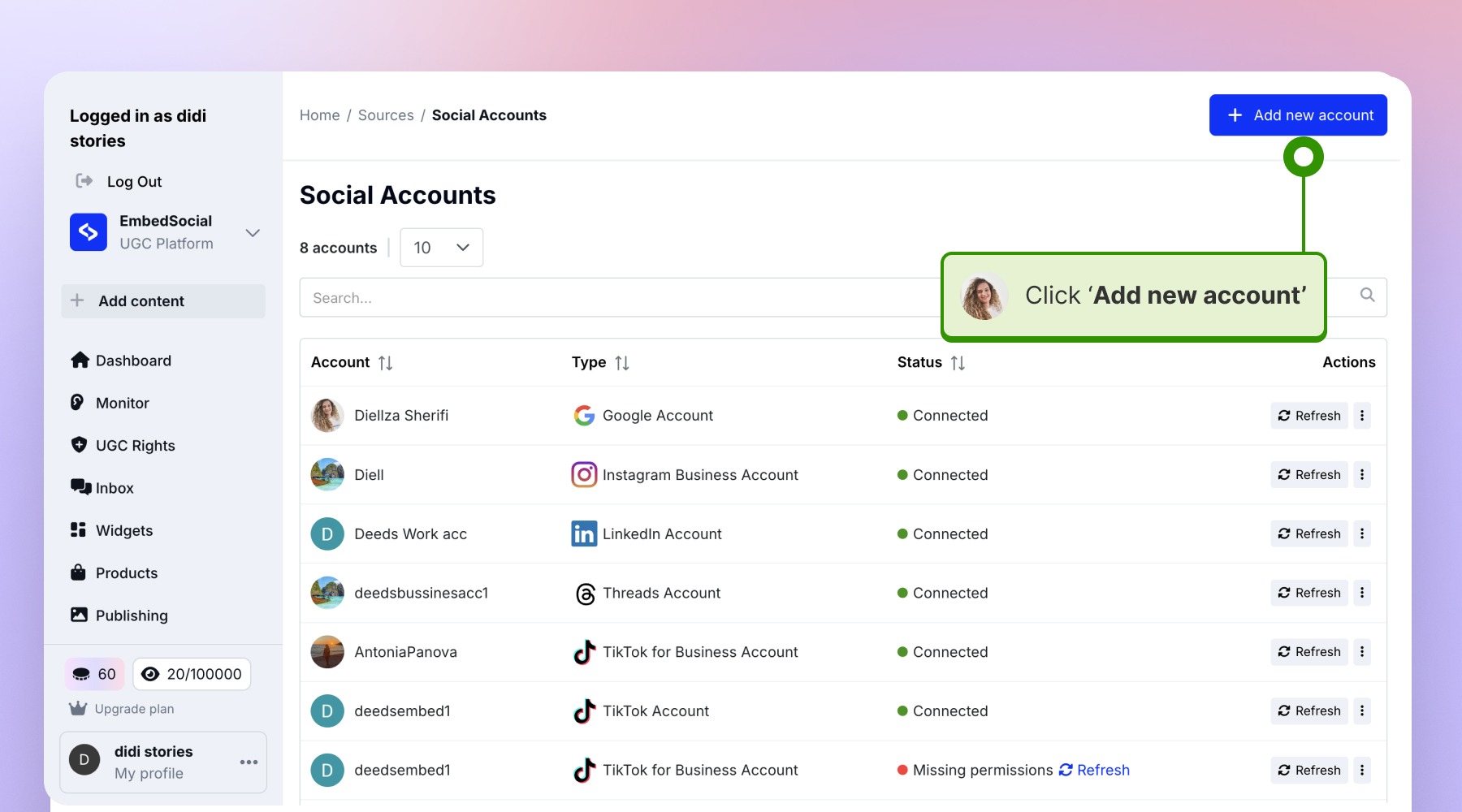Click the 'Missing permissions' status text

click(x=983, y=770)
